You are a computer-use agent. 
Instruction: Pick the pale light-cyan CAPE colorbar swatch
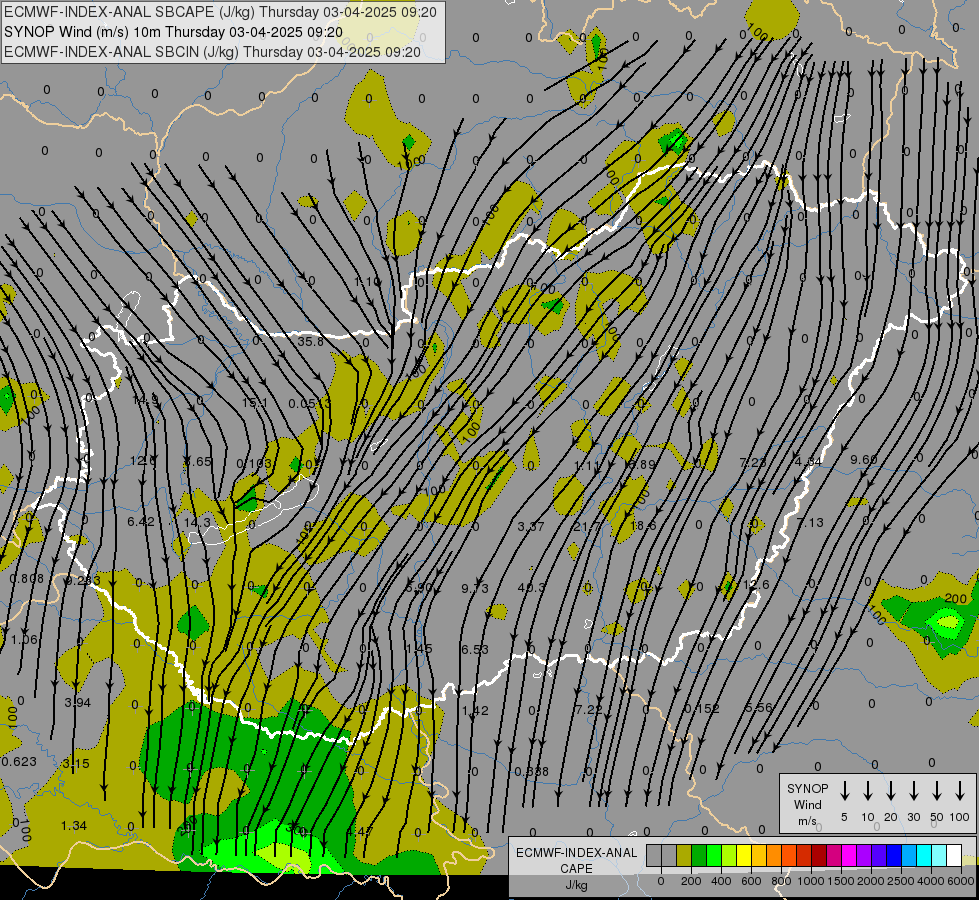[938, 856]
